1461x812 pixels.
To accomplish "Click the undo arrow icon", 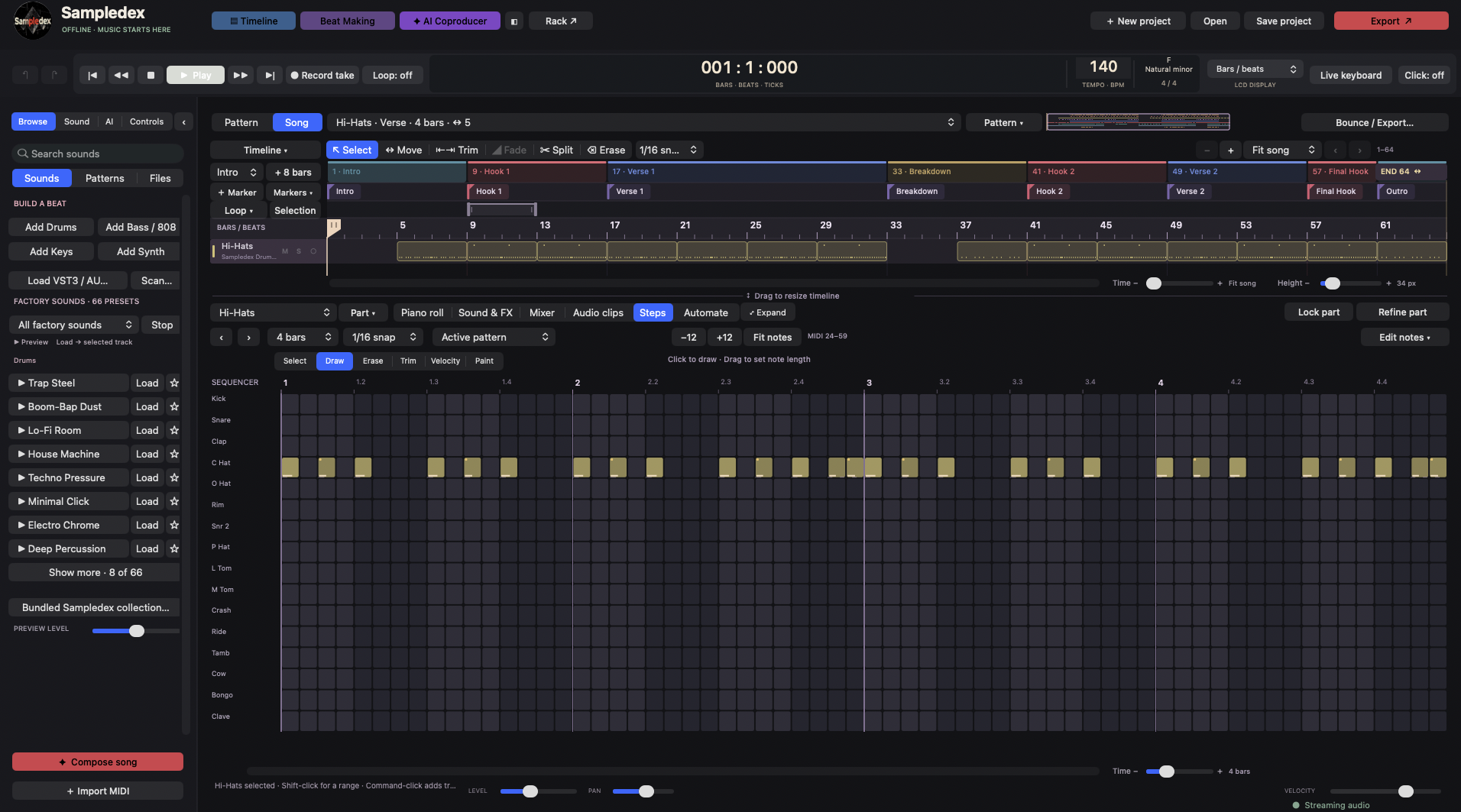I will coord(25,75).
